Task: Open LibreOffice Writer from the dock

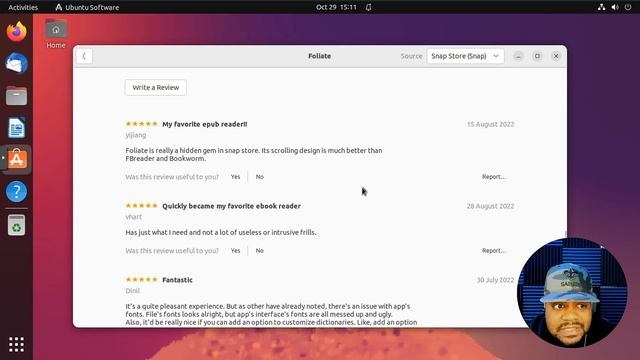Action: (16, 127)
